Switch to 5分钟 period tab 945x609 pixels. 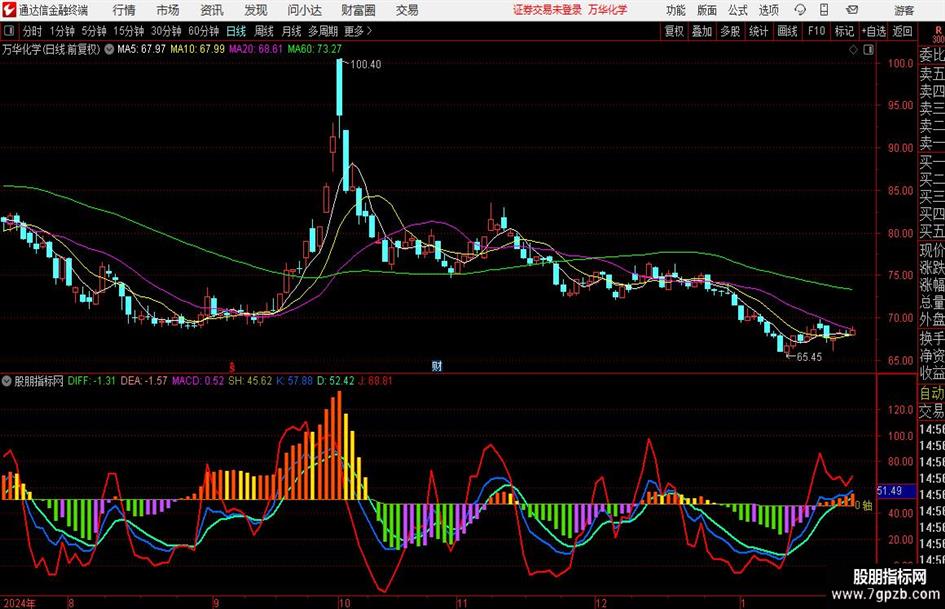click(94, 31)
